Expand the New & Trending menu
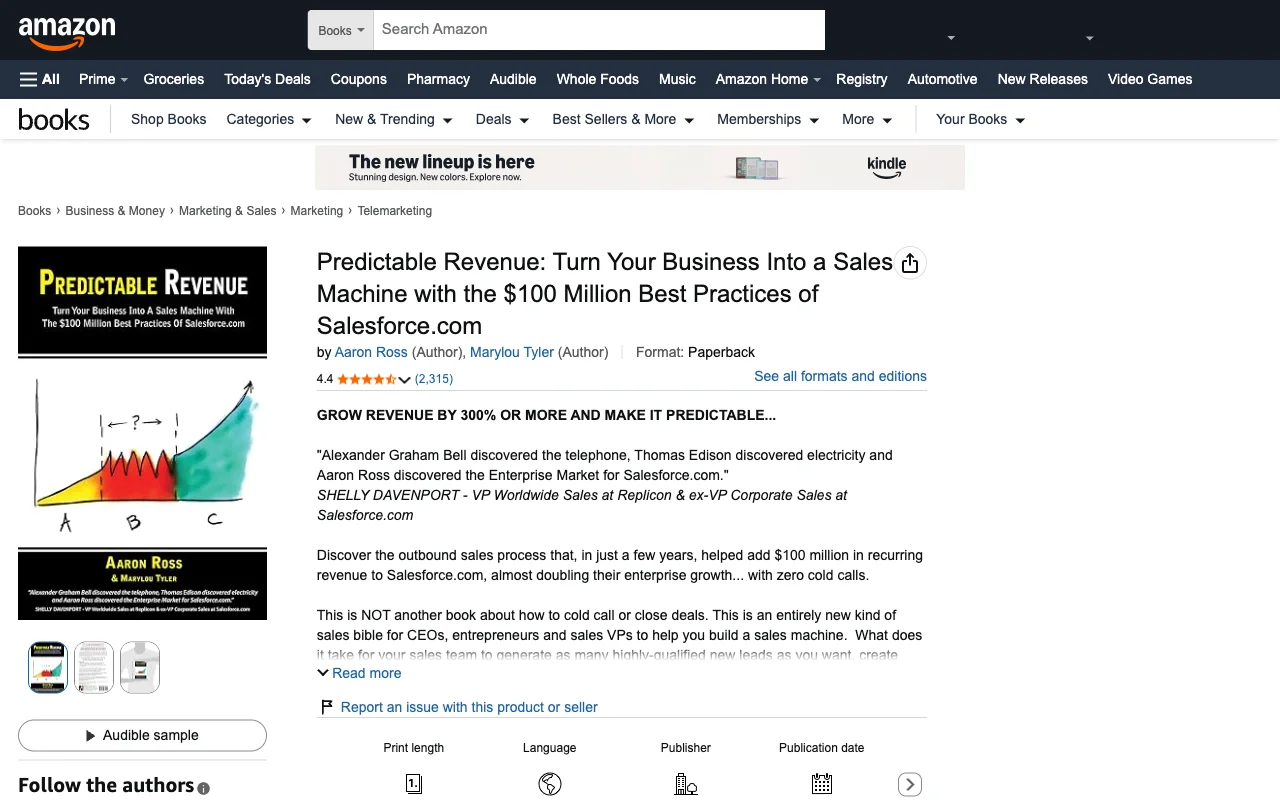 (394, 119)
